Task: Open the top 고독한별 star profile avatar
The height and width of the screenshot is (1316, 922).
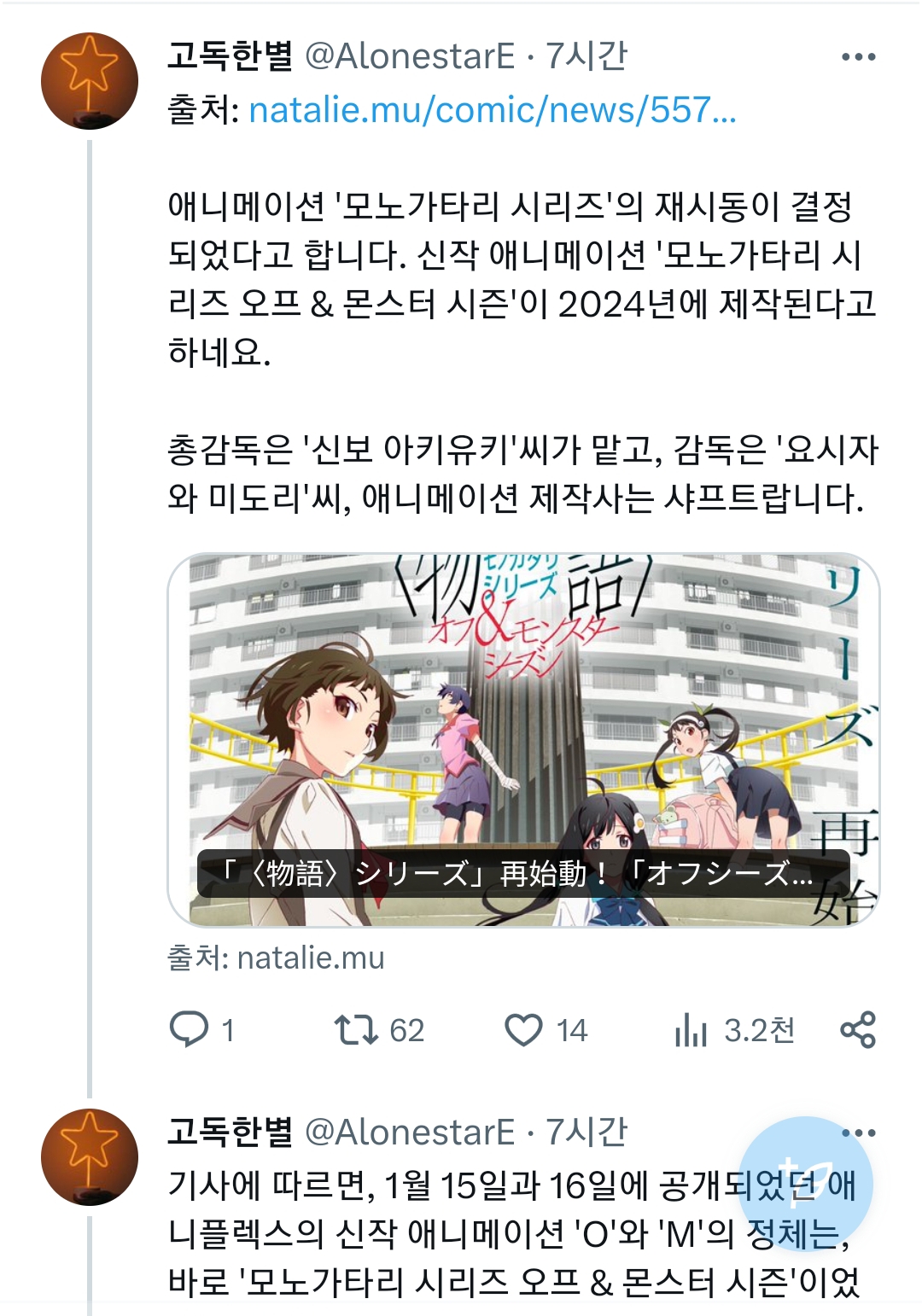Action: (x=90, y=81)
